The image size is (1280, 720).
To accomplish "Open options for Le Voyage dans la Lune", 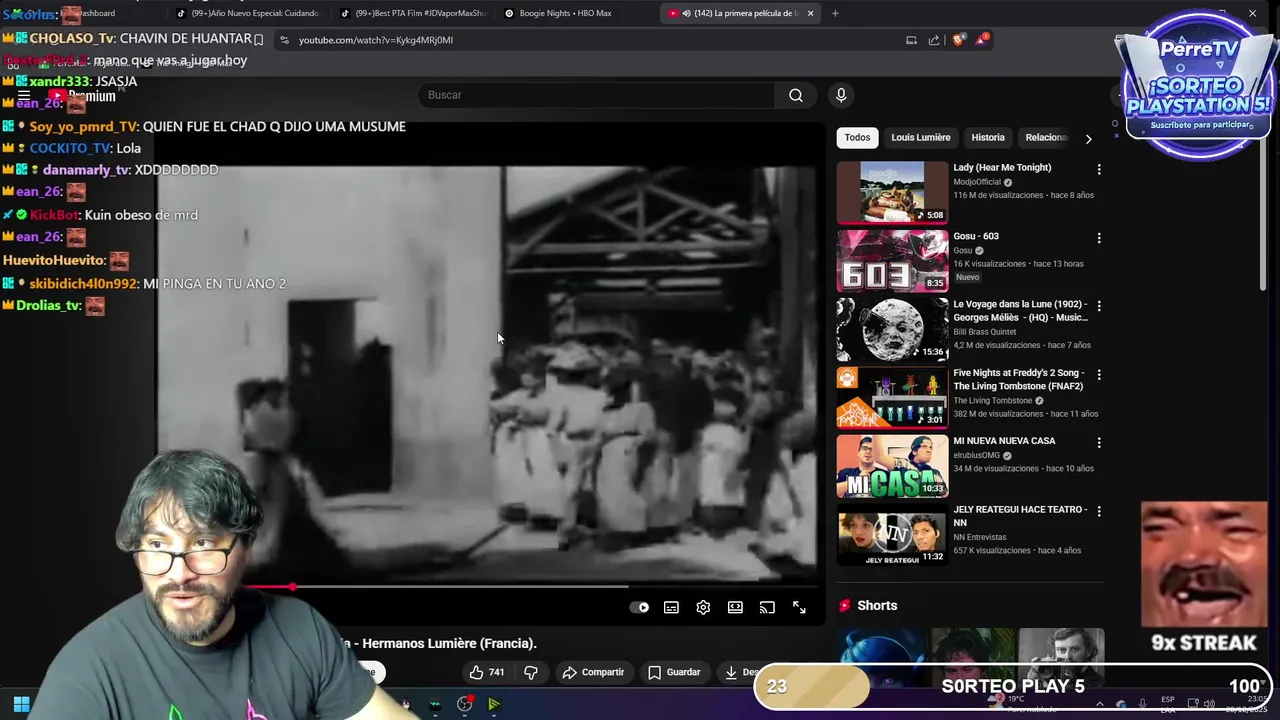I will [x=1099, y=306].
